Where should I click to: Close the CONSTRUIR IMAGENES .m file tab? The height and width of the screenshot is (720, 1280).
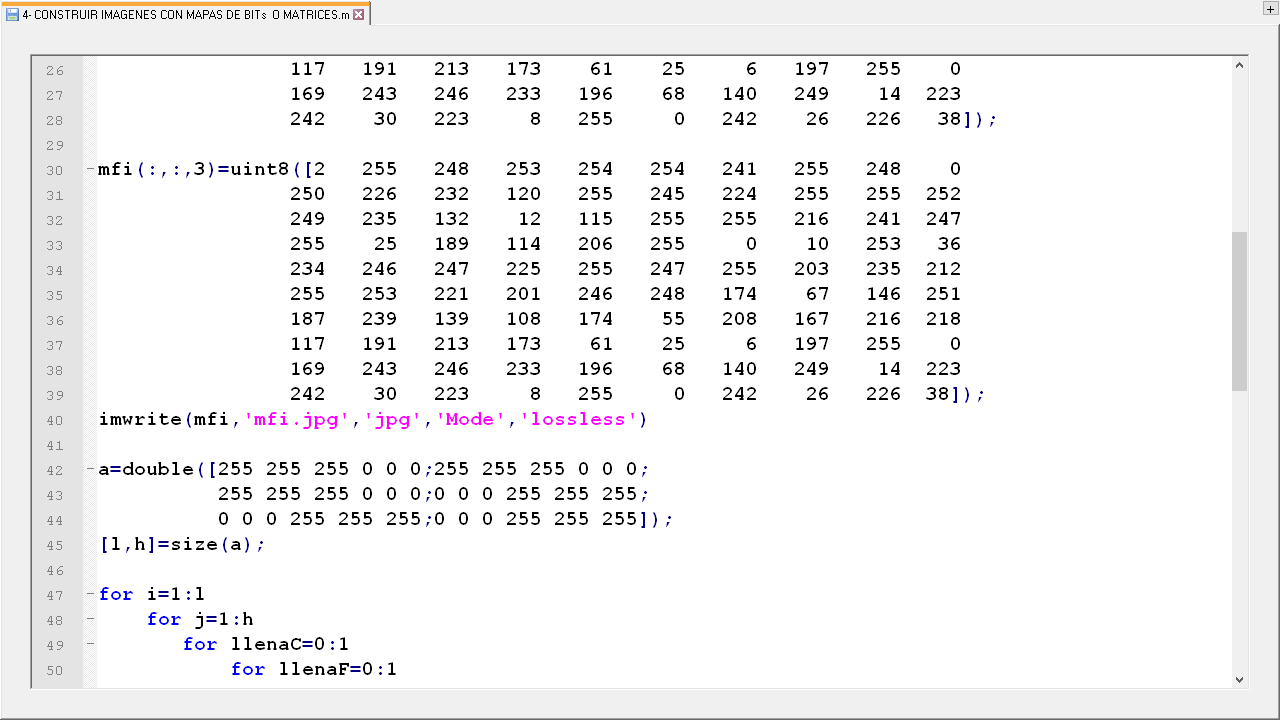coord(359,15)
